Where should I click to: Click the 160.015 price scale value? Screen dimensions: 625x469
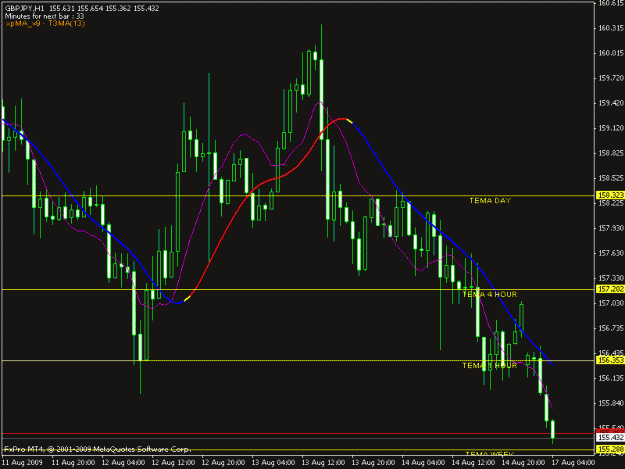pos(610,53)
